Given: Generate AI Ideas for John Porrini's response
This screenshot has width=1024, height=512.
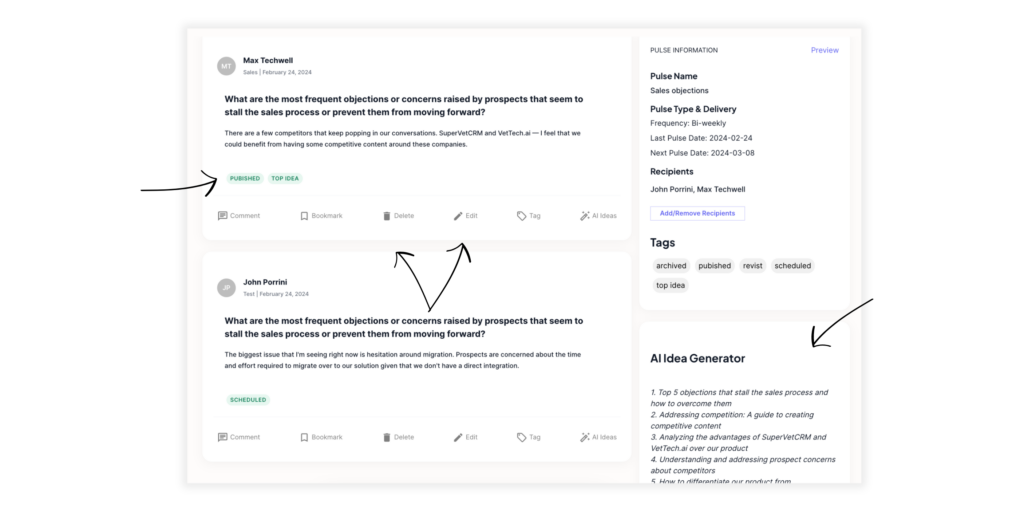Looking at the screenshot, I should (598, 437).
